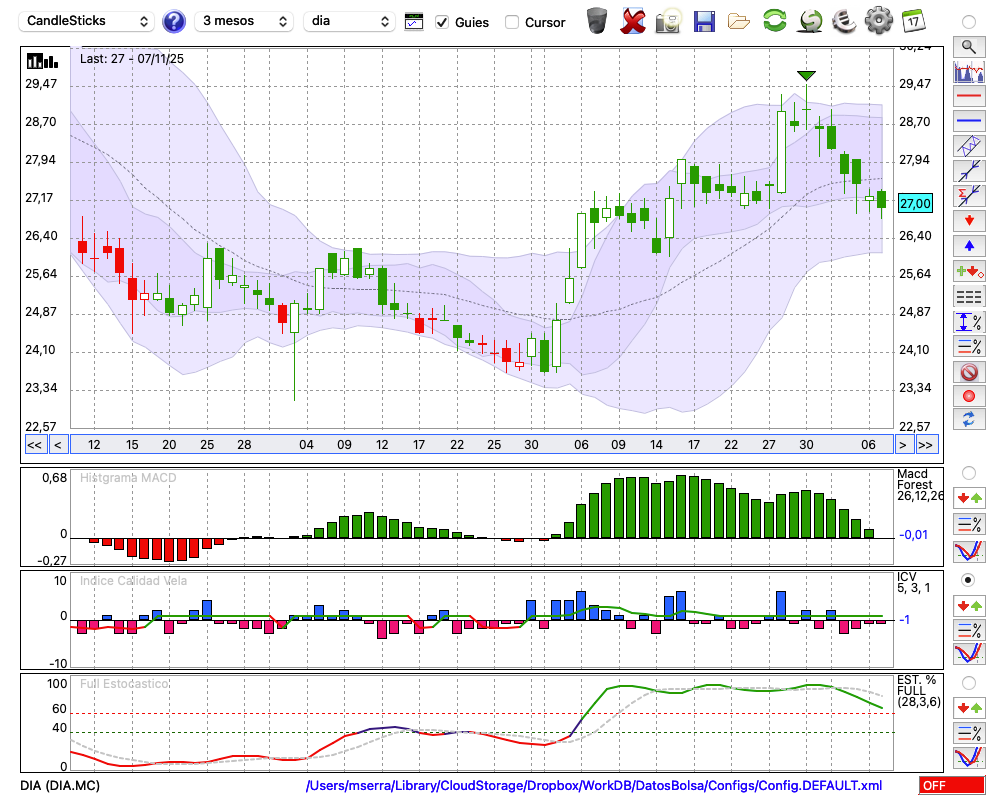
Task: Click the blue help question mark
Action: (x=174, y=21)
